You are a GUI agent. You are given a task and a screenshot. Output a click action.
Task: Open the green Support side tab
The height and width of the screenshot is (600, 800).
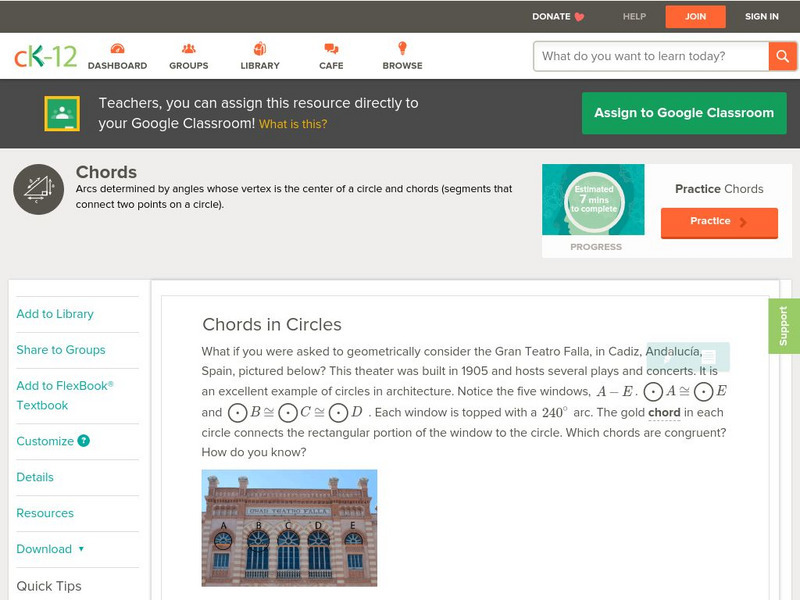[784, 326]
